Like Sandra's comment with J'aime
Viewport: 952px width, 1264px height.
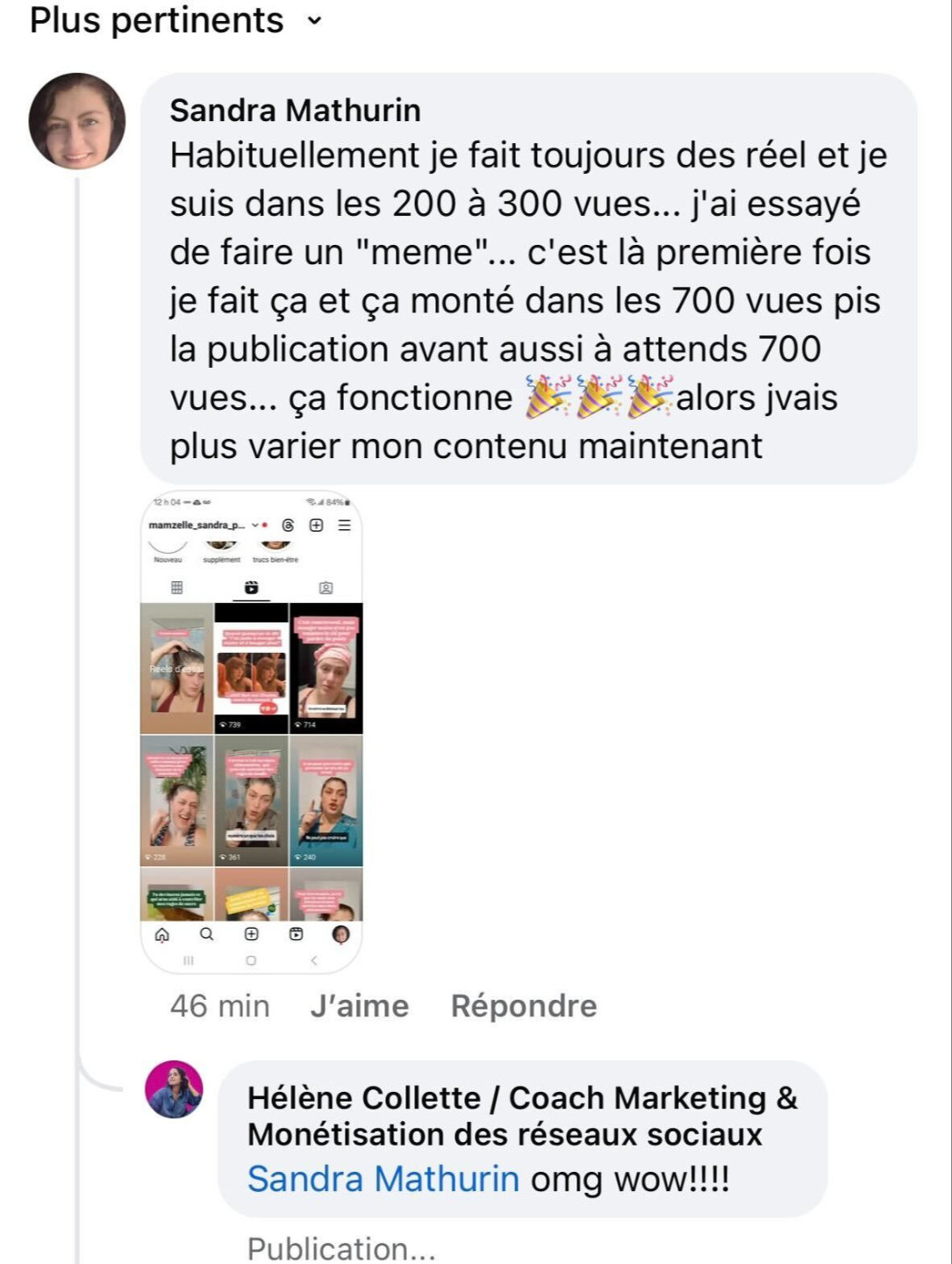pyautogui.click(x=360, y=1006)
